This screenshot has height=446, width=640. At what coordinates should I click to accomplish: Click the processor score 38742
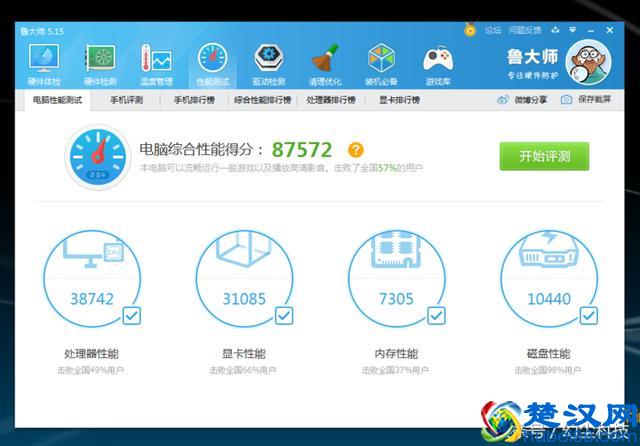(92, 299)
